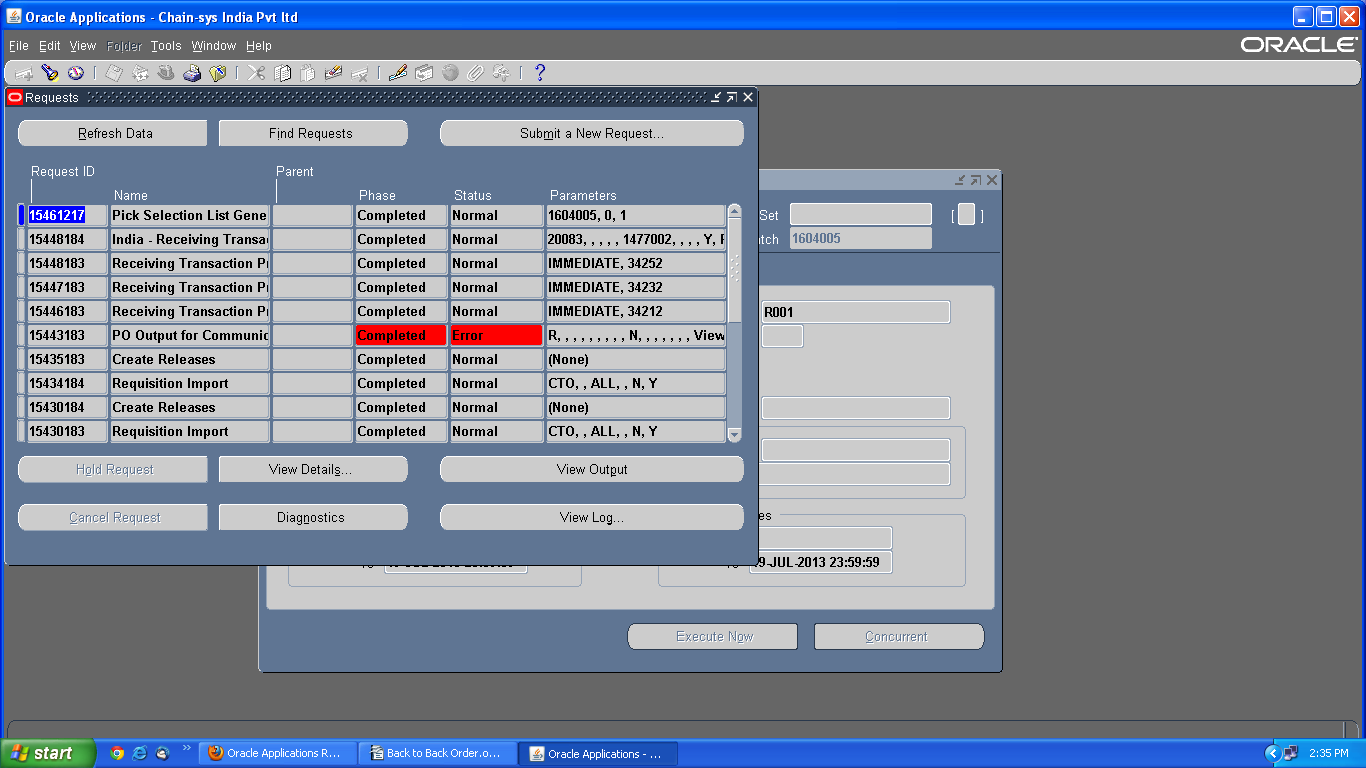
Task: Click the Clear Record eraser icon
Action: tap(334, 73)
